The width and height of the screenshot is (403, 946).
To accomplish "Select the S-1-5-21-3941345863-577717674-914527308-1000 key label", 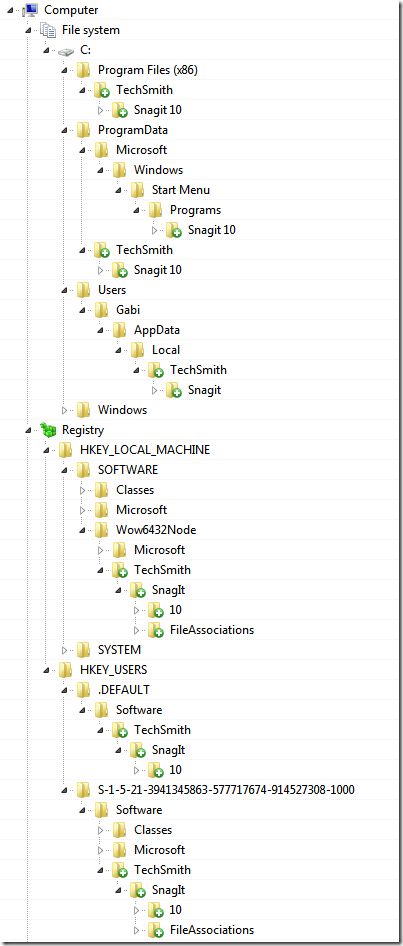I will point(226,790).
